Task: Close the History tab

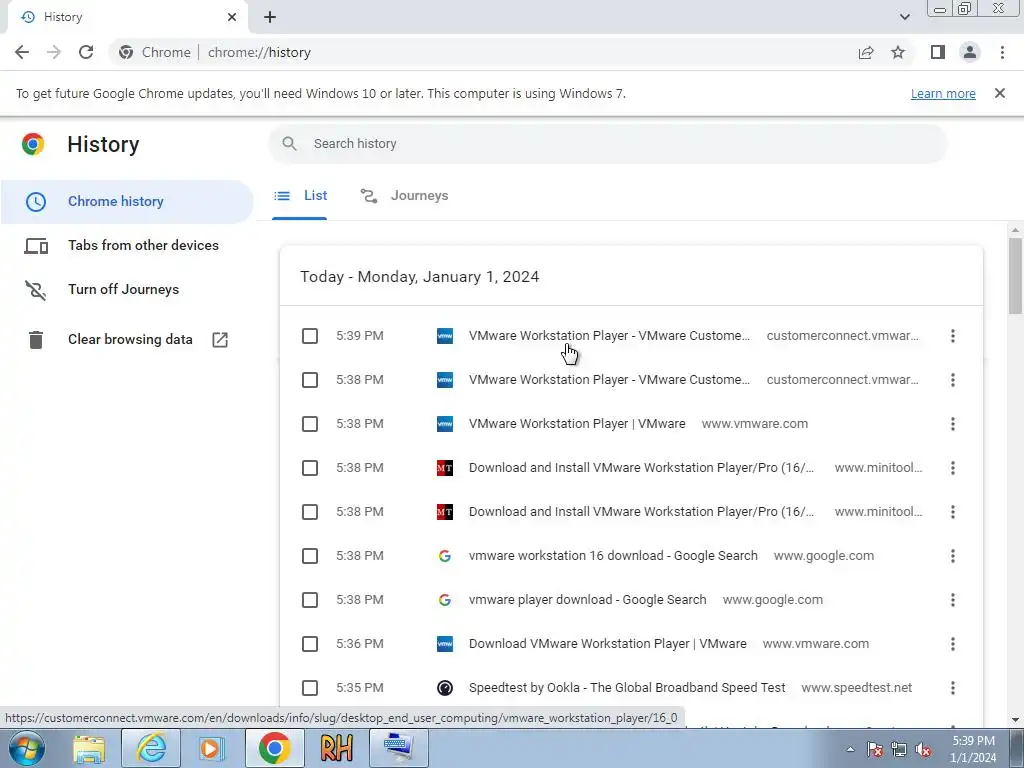Action: click(232, 17)
